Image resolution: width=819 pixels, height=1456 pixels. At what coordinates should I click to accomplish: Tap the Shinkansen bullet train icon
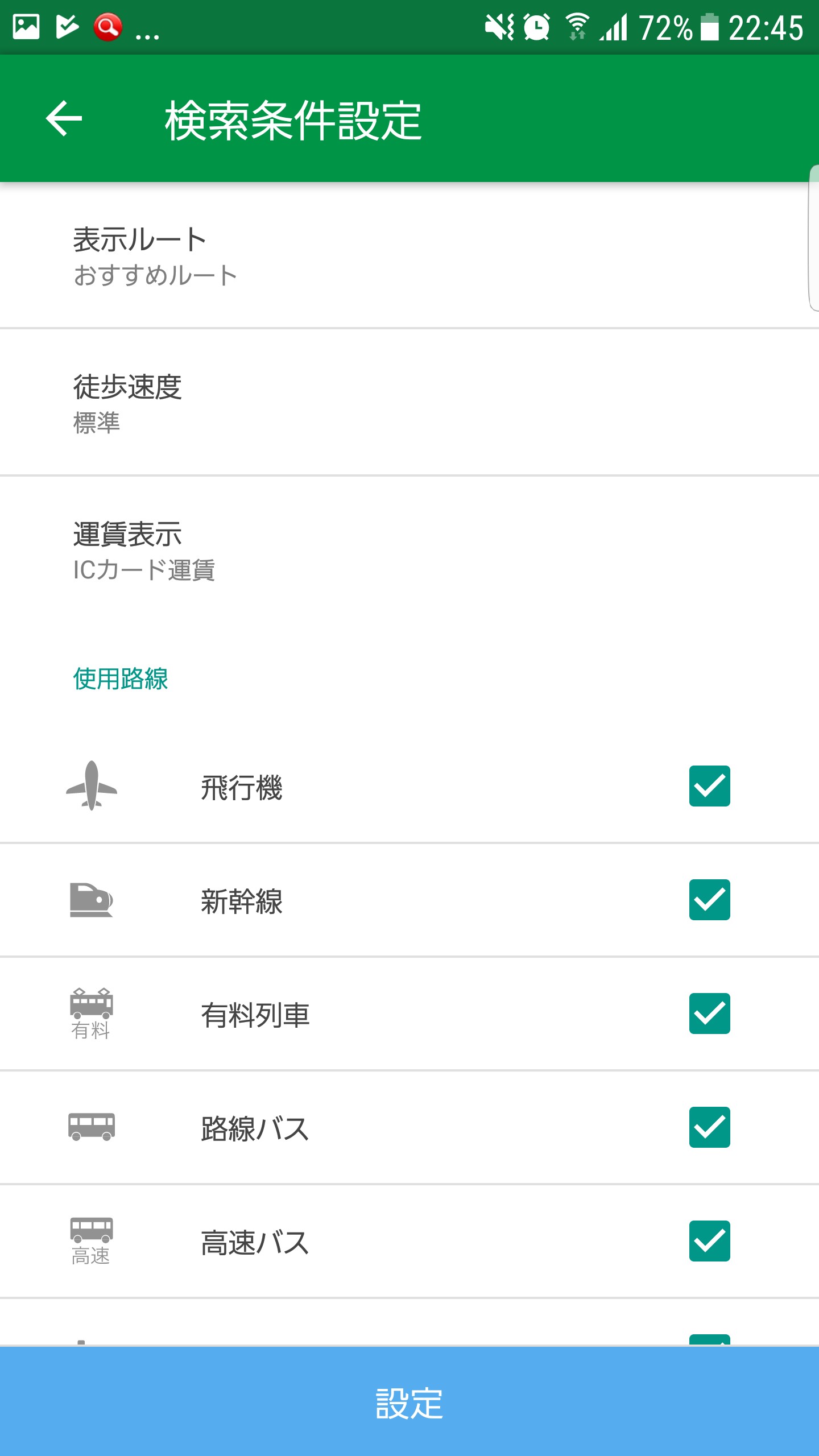tap(91, 900)
